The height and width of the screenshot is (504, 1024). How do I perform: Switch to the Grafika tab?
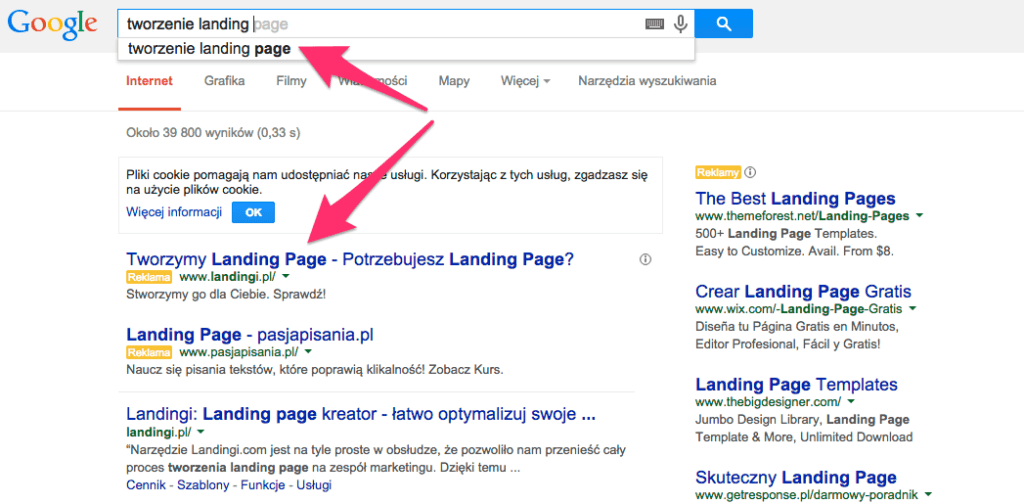tap(224, 81)
